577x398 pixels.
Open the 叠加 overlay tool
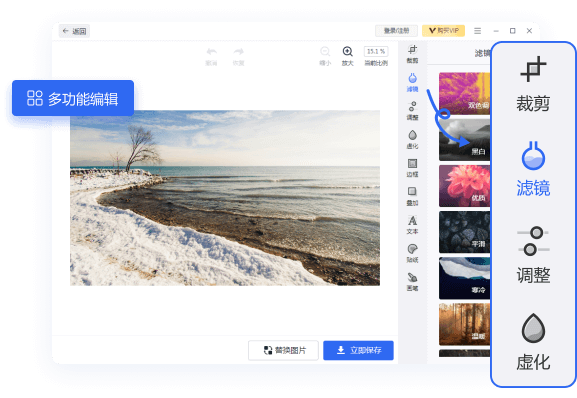pyautogui.click(x=413, y=196)
